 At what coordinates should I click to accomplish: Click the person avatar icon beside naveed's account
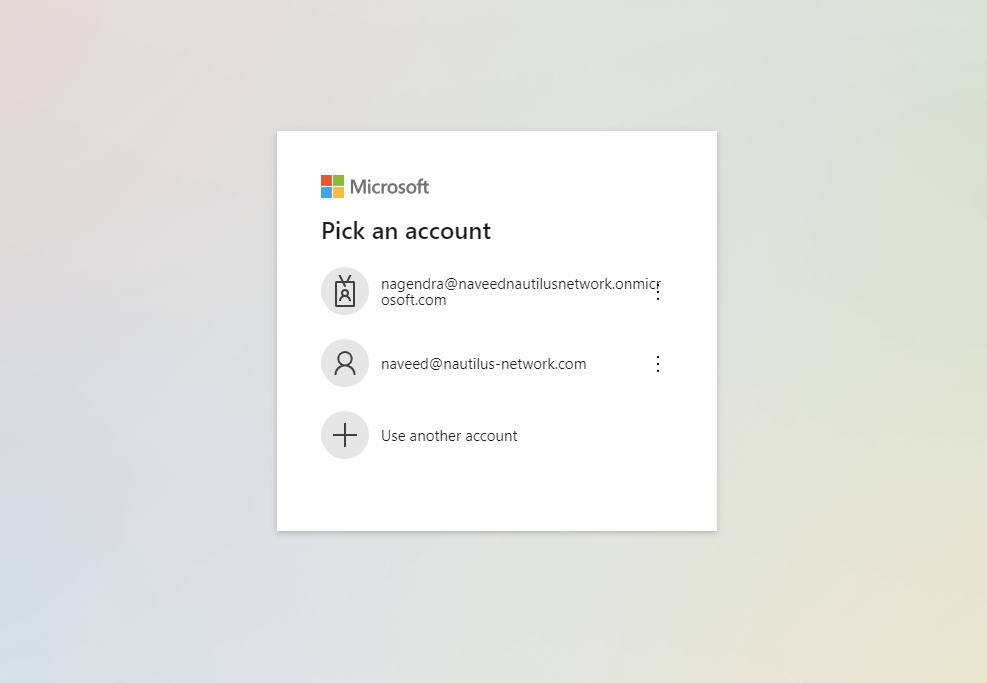point(345,363)
